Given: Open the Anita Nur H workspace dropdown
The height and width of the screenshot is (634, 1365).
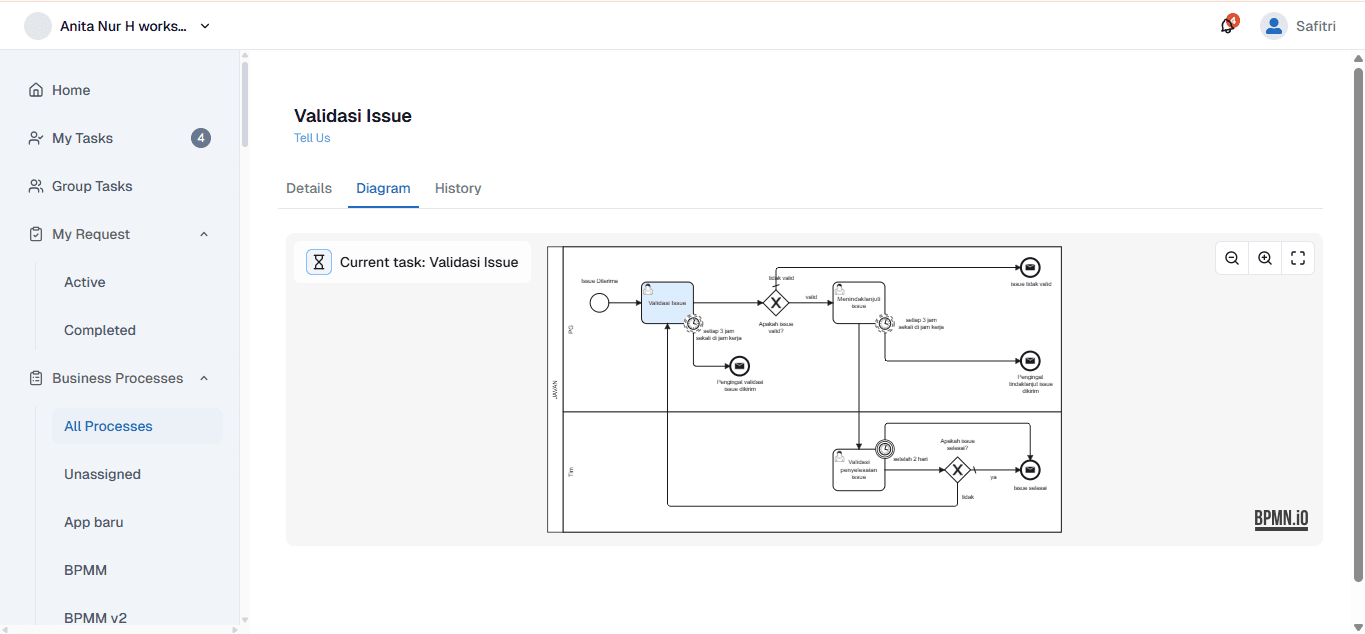Looking at the screenshot, I should pos(204,26).
